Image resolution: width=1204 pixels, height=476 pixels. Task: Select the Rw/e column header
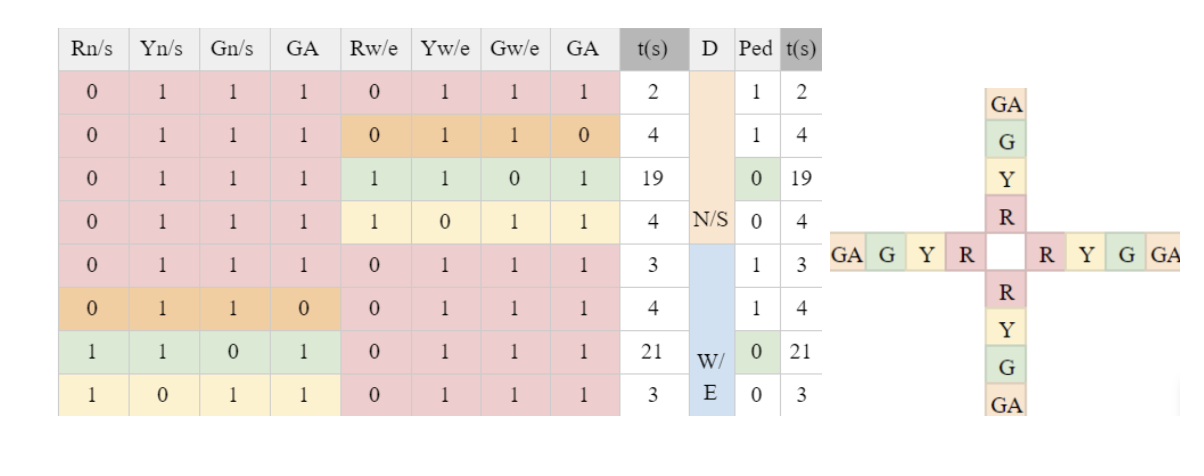[372, 51]
